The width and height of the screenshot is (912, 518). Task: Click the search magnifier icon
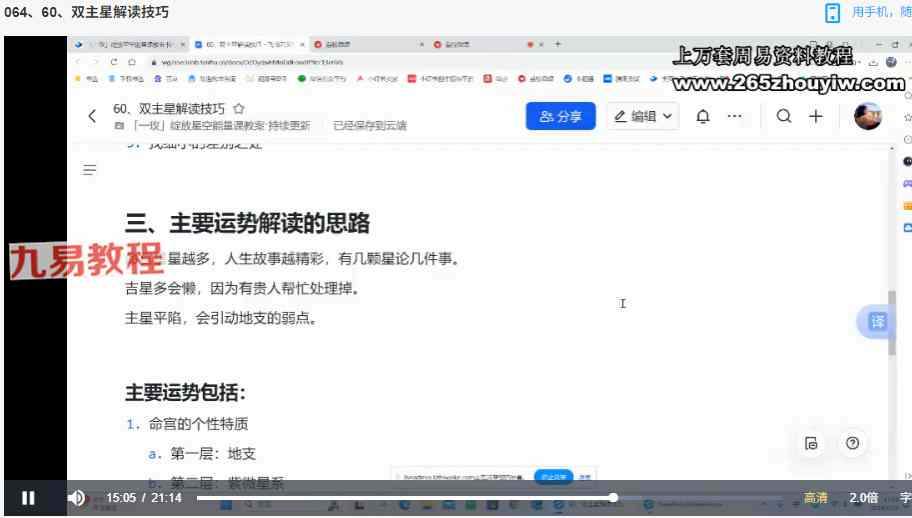point(784,116)
